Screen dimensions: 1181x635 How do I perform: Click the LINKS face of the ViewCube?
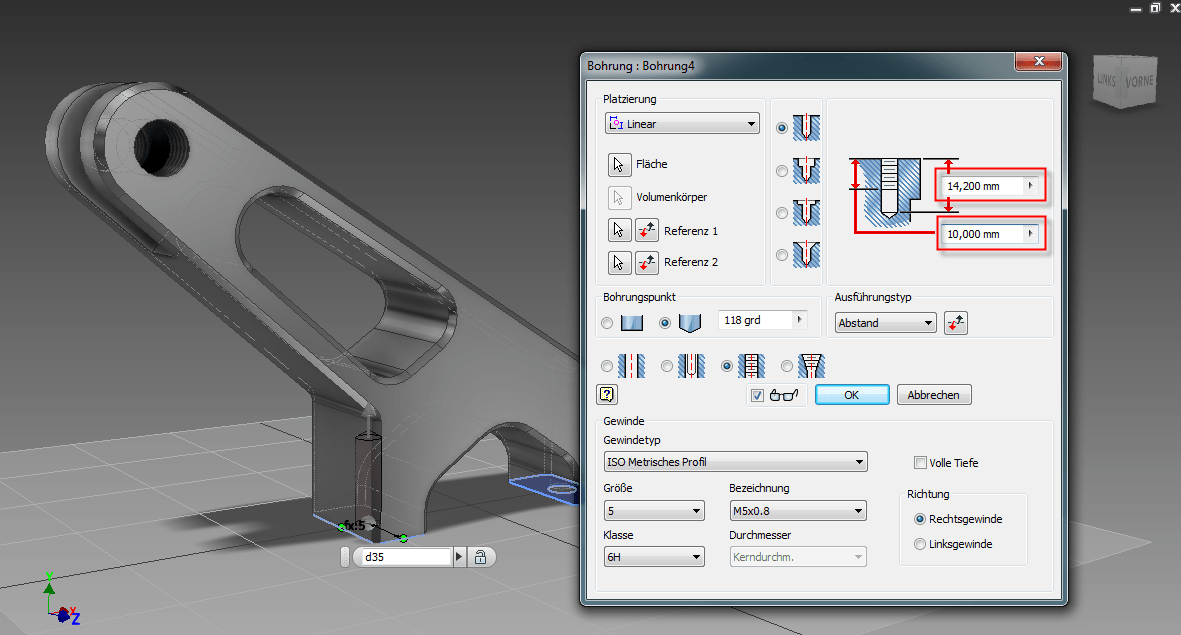tap(1106, 79)
